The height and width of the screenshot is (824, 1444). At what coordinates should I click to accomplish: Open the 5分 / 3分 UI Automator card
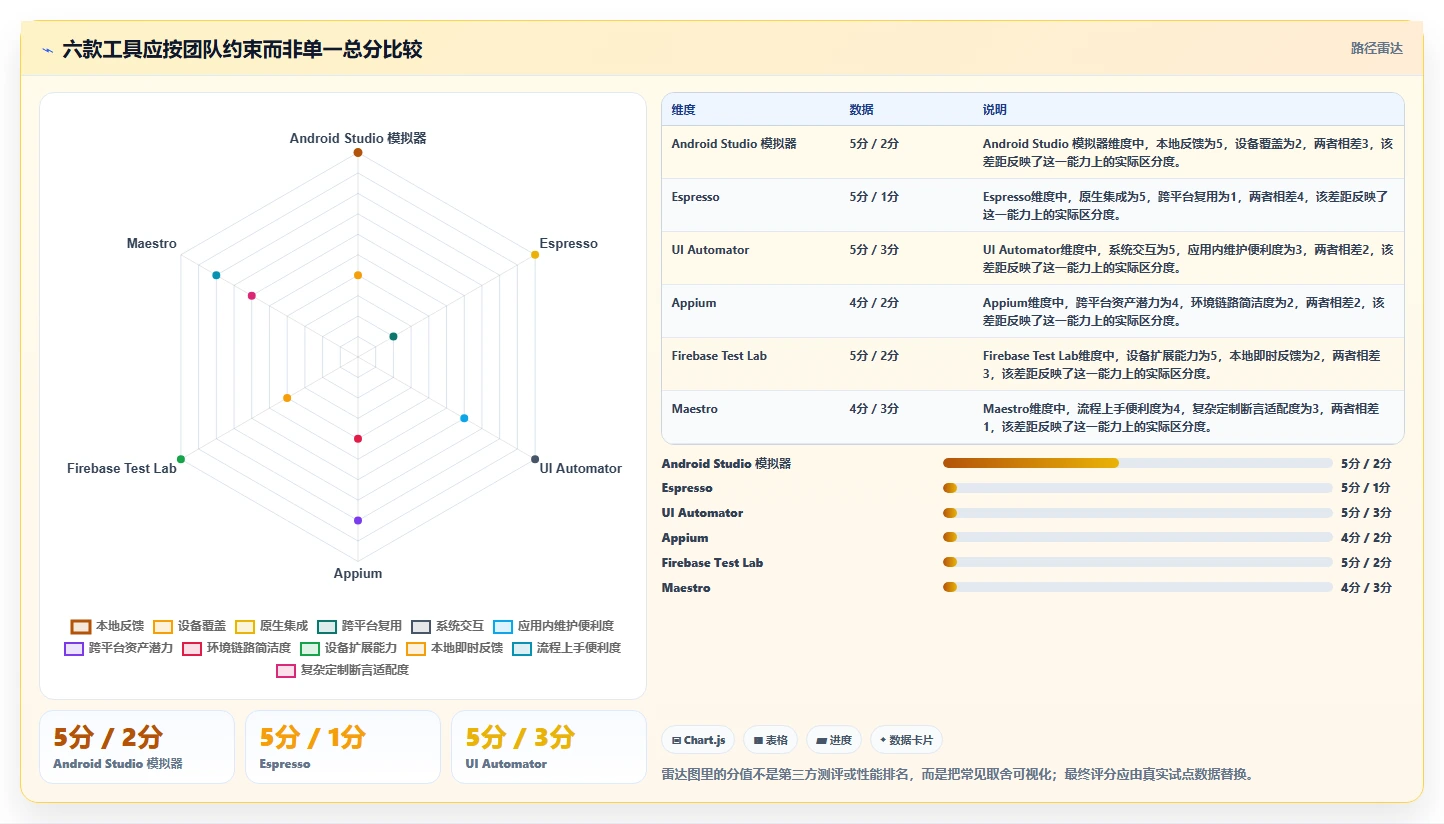(549, 747)
